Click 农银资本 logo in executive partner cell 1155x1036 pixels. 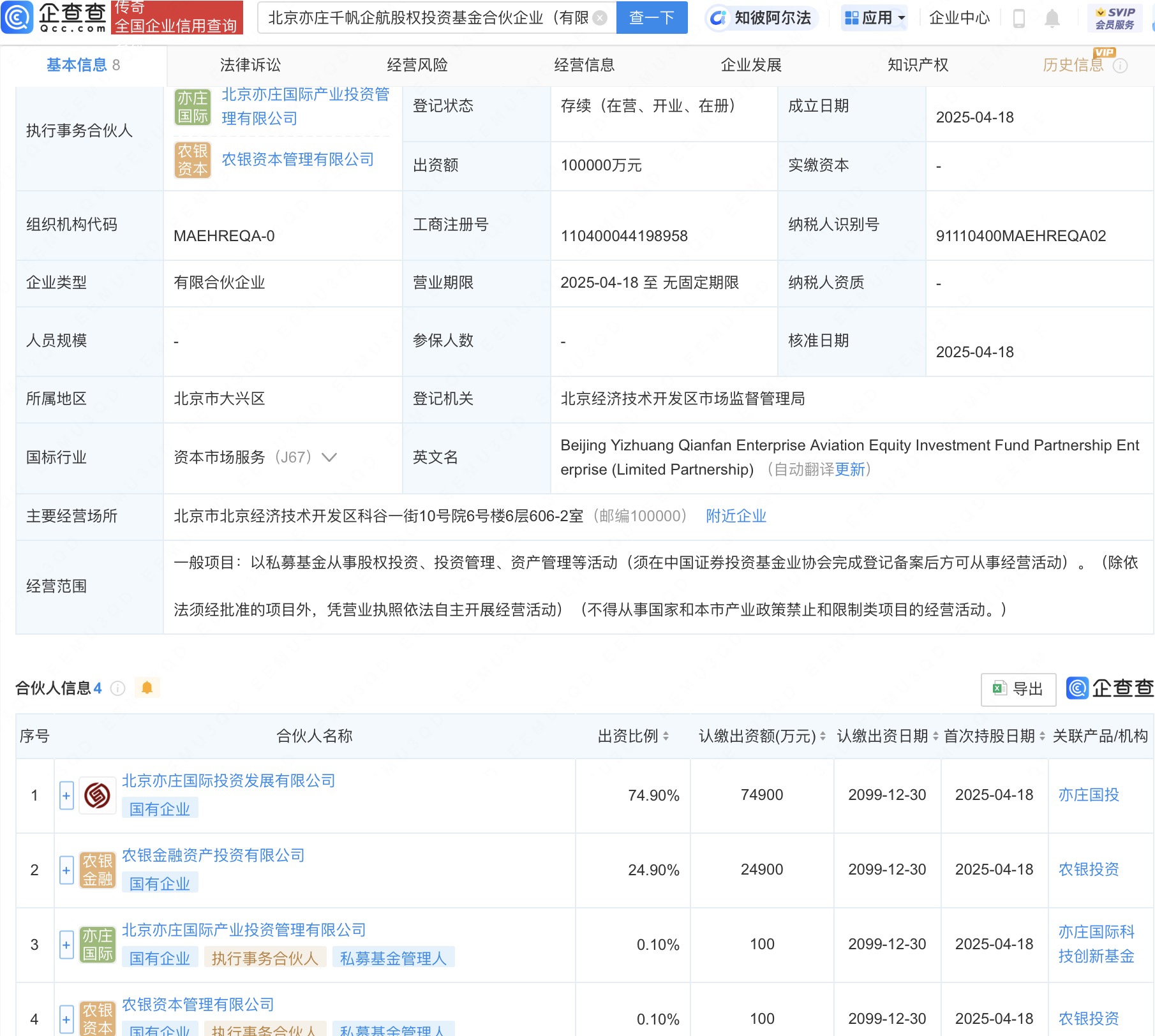(x=193, y=160)
